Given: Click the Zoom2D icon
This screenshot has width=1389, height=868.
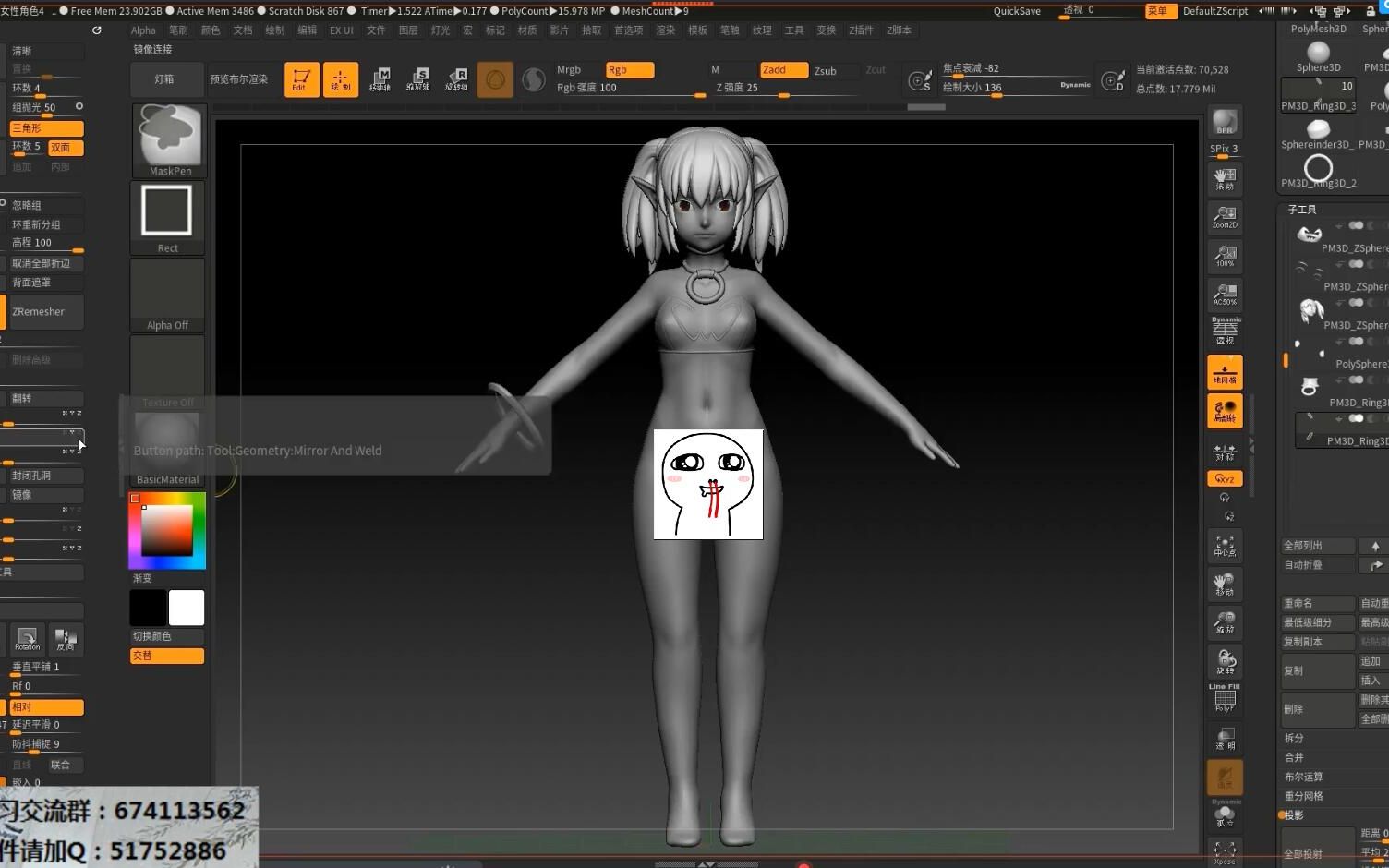Looking at the screenshot, I should pyautogui.click(x=1225, y=217).
